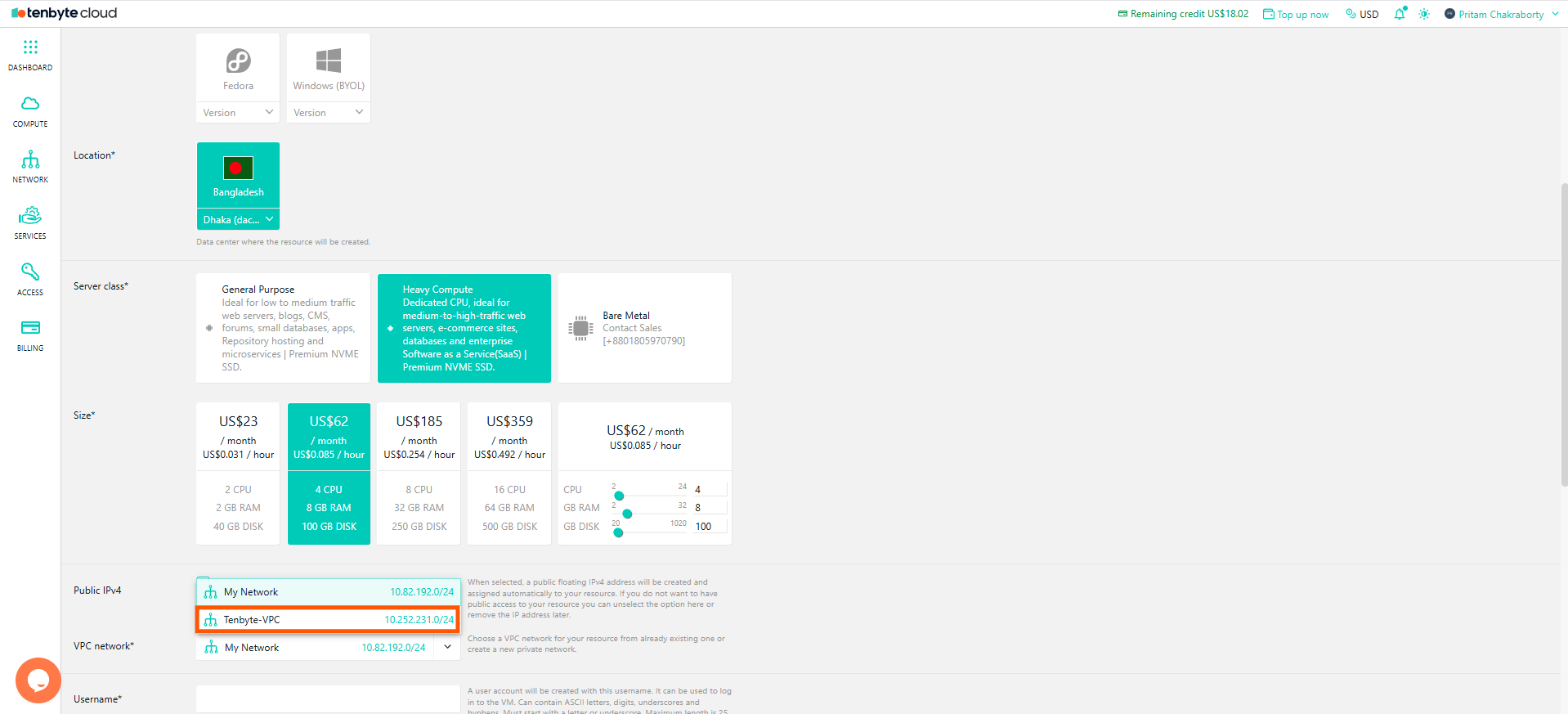This screenshot has height=714, width=1568.
Task: Toggle the light theme sun icon
Action: [1424, 14]
